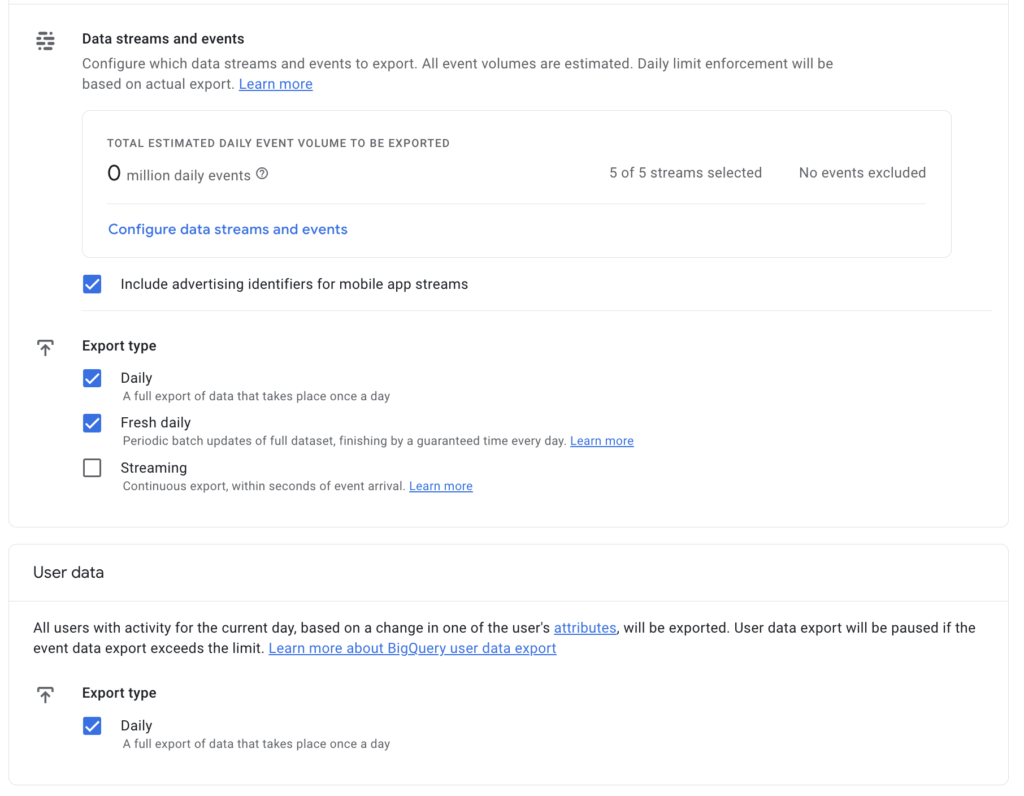Click the upload icon beside event Export type
1024x796 pixels.
click(45, 347)
